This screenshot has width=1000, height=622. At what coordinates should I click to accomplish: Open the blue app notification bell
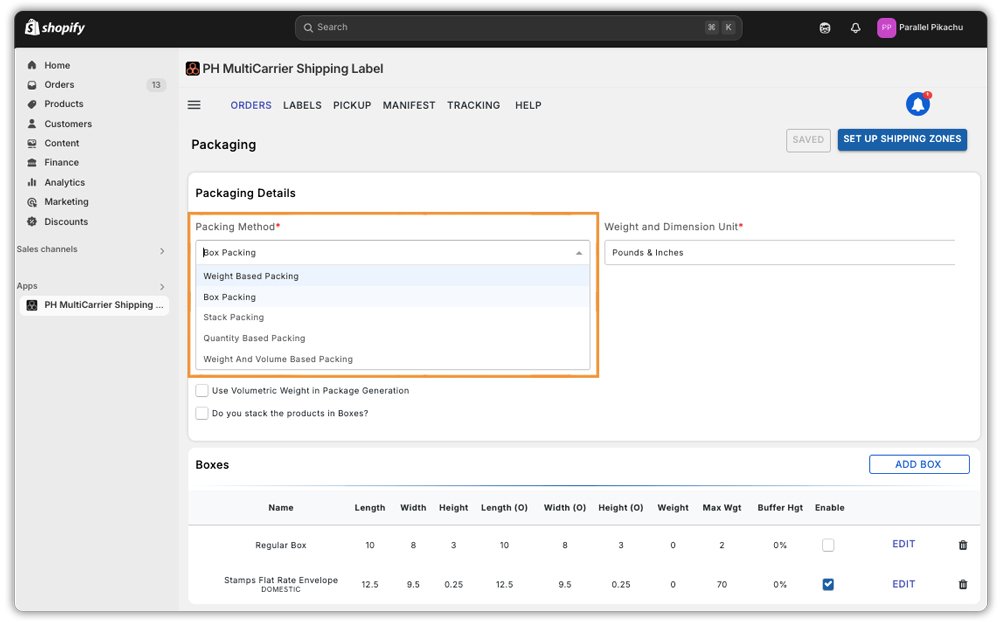918,104
